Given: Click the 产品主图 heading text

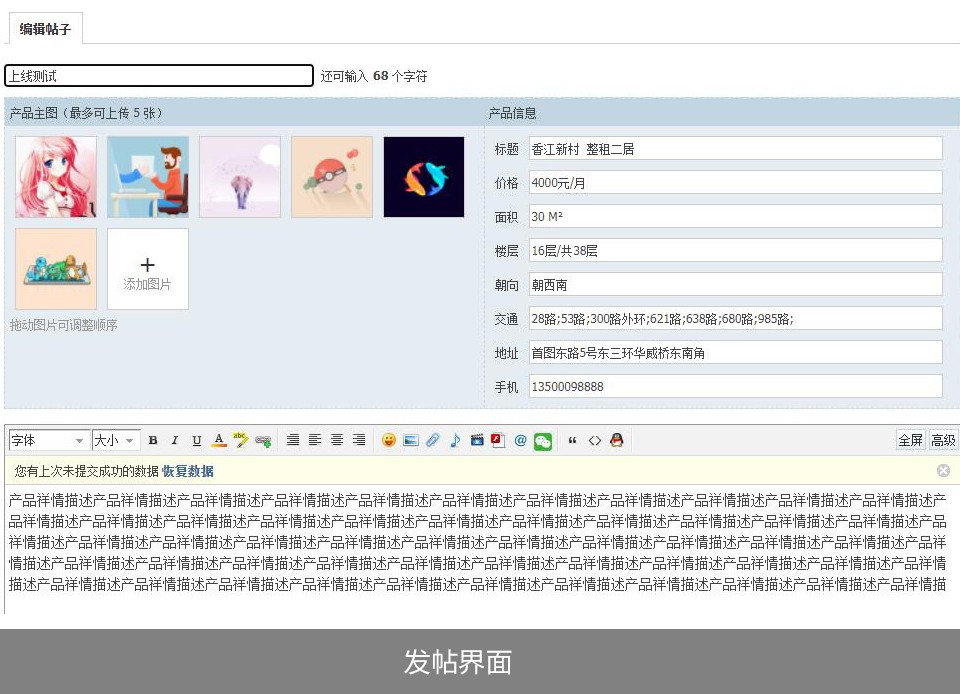Looking at the screenshot, I should tap(86, 113).
